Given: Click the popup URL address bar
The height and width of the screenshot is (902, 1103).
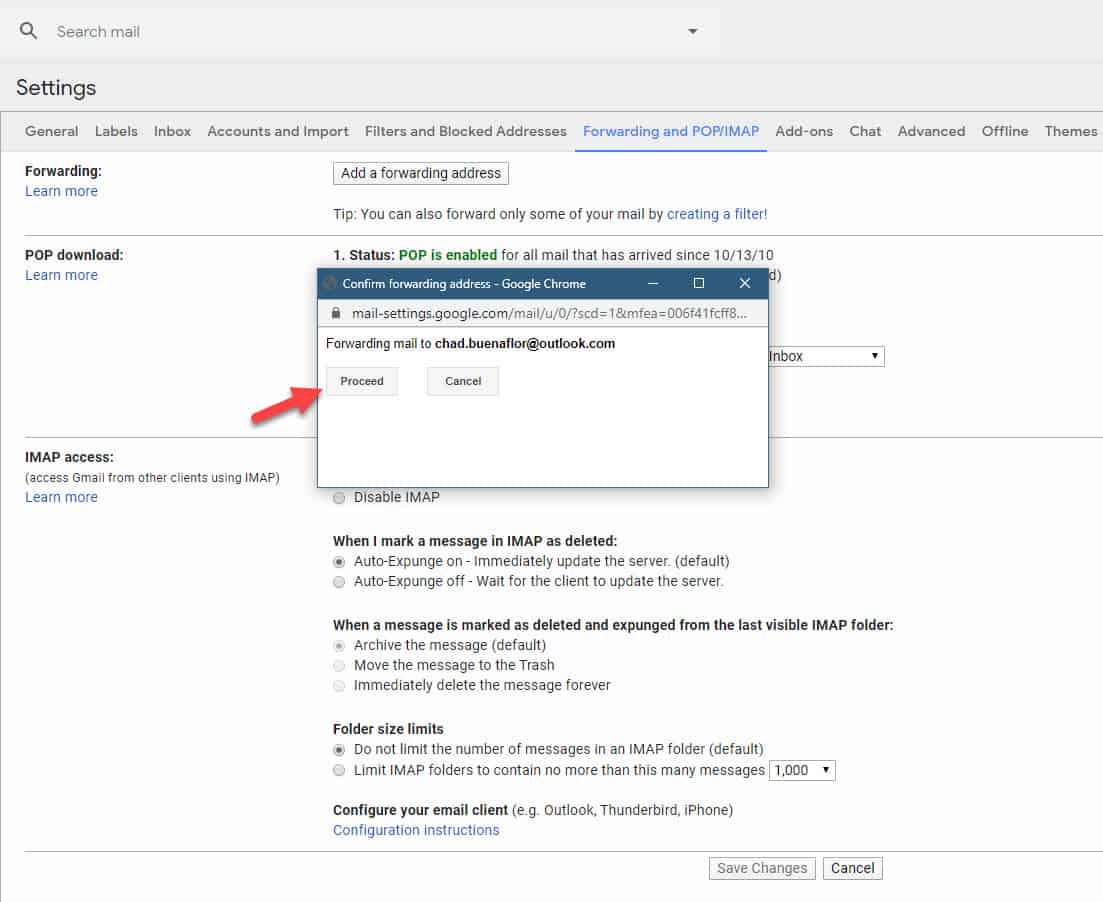Looking at the screenshot, I should [549, 313].
